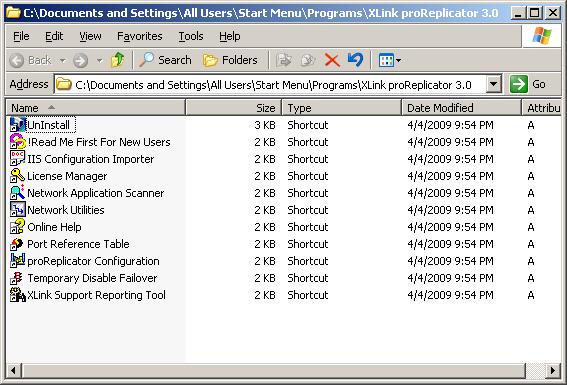Select 'Temporary Disable Failover' file name

click(92, 278)
